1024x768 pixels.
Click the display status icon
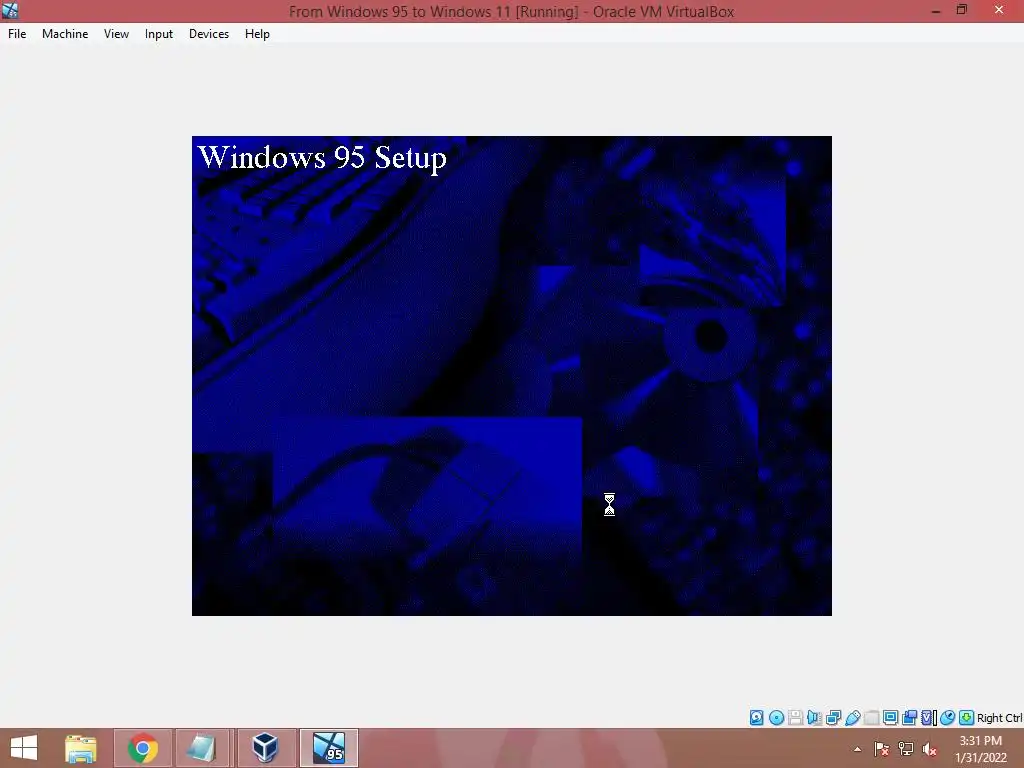click(890, 718)
